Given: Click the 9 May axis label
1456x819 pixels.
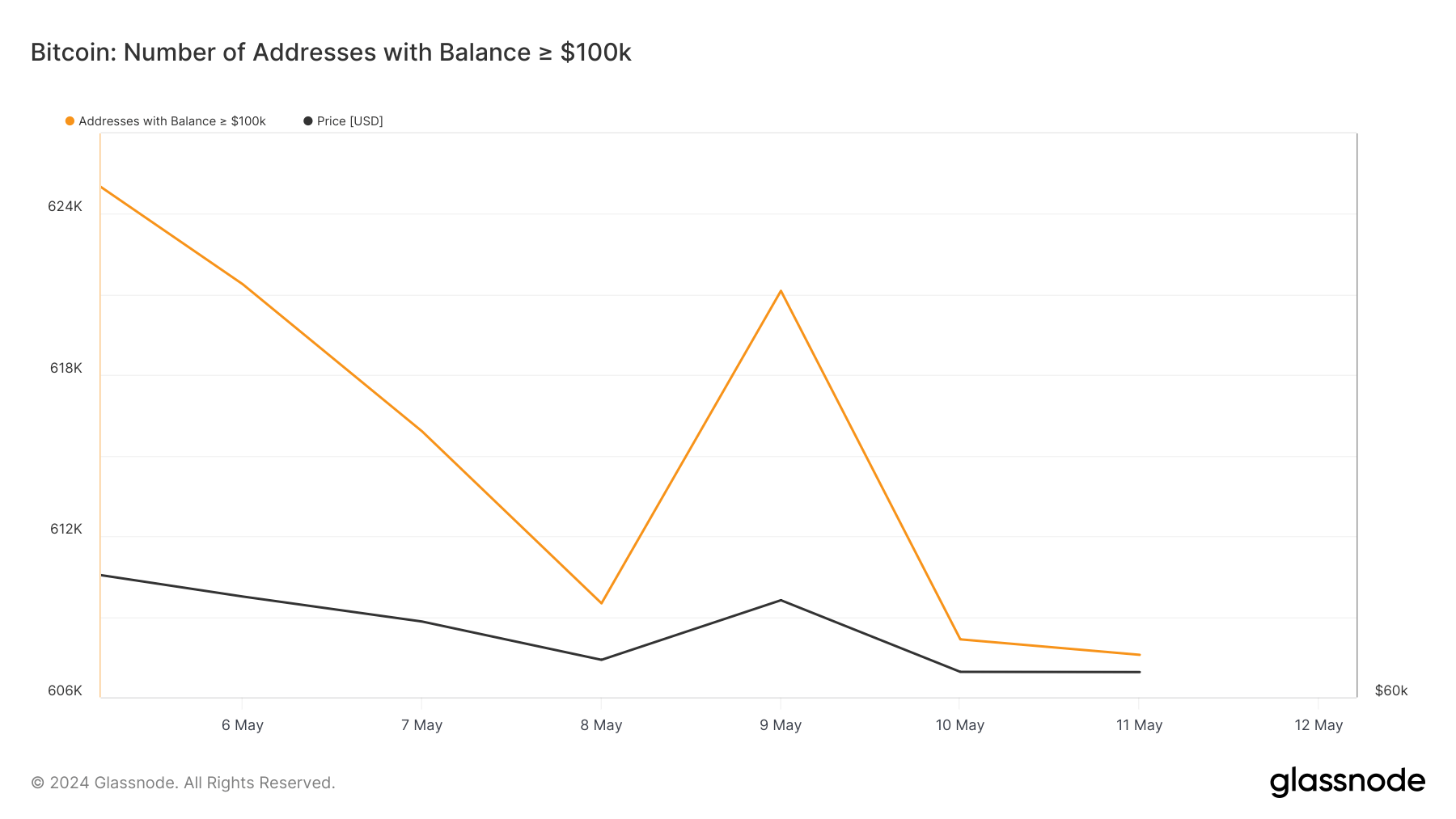Looking at the screenshot, I should coord(781,725).
